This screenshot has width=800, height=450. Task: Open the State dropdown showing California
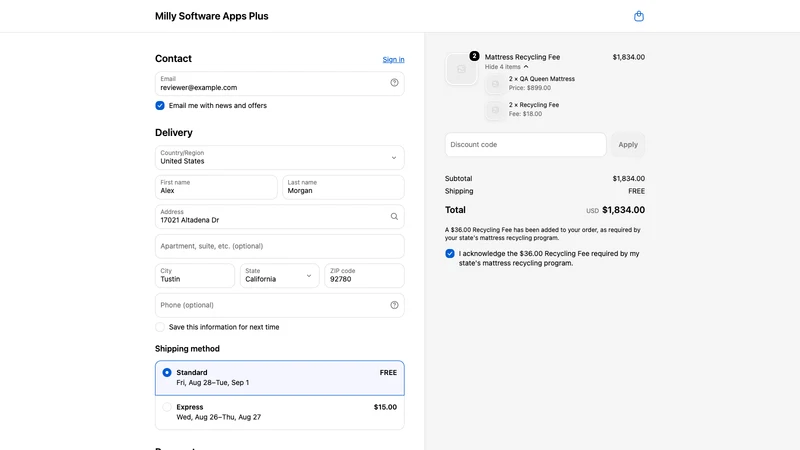(x=280, y=276)
